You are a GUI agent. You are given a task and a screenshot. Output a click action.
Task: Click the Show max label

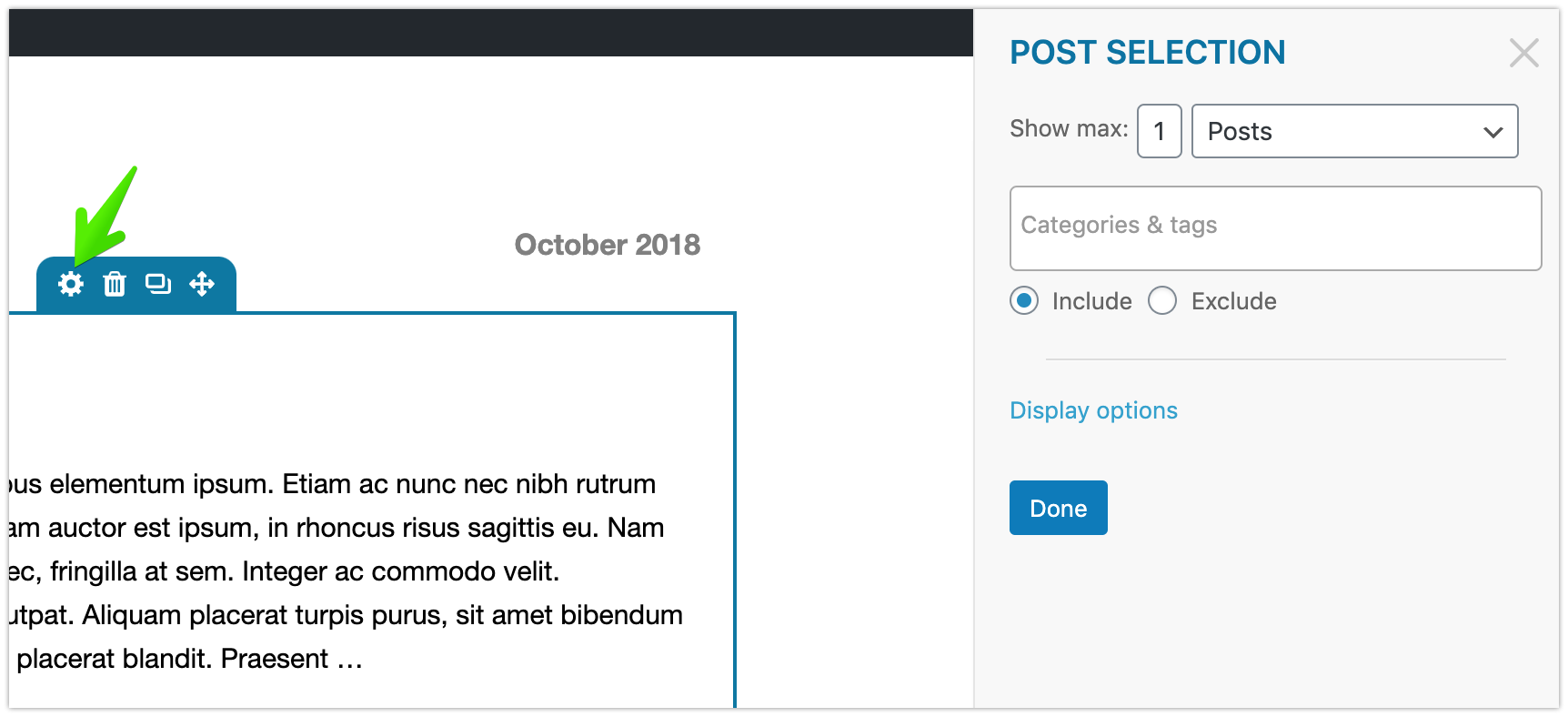point(1068,128)
